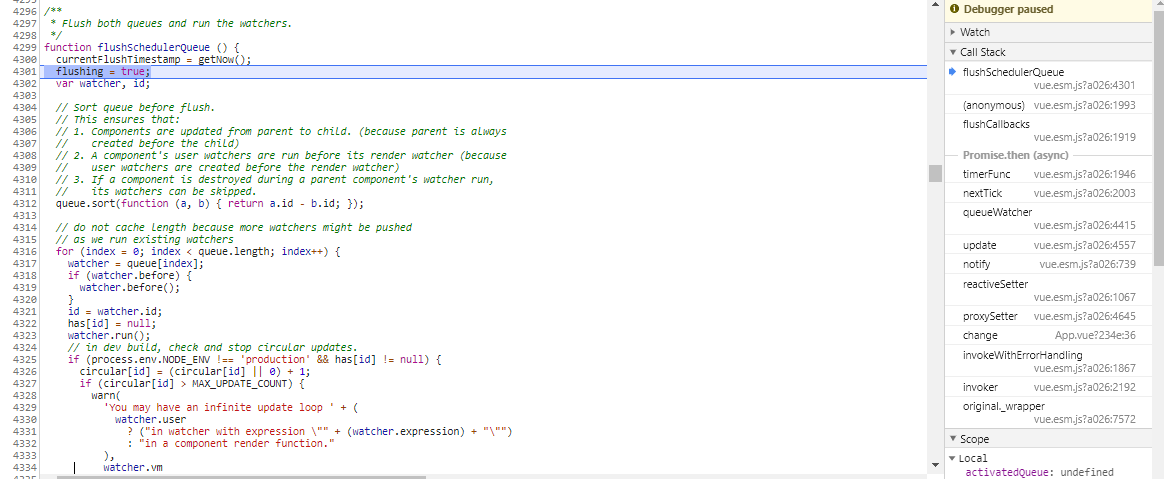Viewport: 1164px width, 479px height.
Task: Click 'var watcher, id;' line
Action: [x=103, y=84]
